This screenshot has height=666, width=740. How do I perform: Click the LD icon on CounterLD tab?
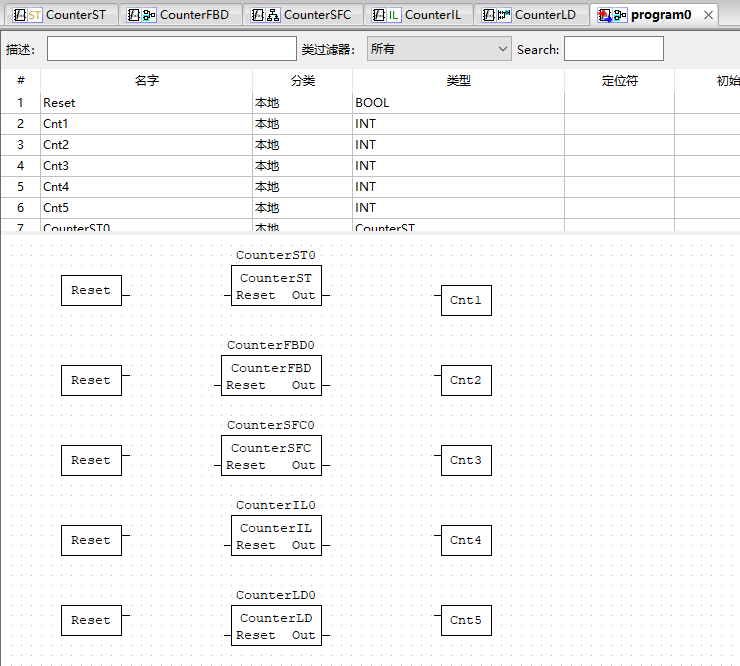click(496, 15)
